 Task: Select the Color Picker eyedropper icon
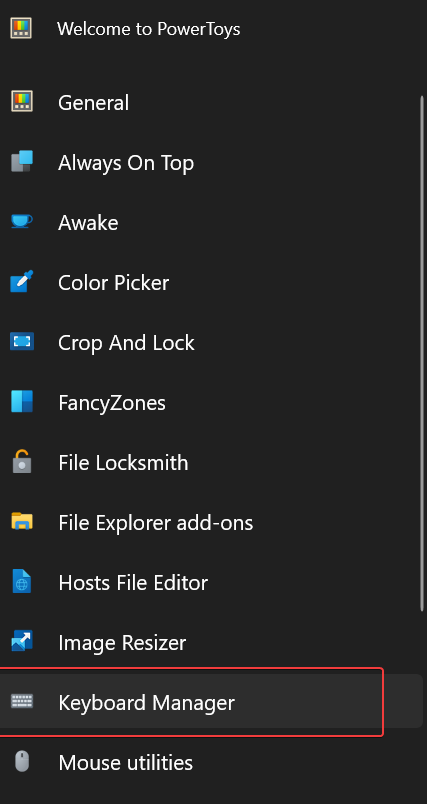tap(22, 282)
